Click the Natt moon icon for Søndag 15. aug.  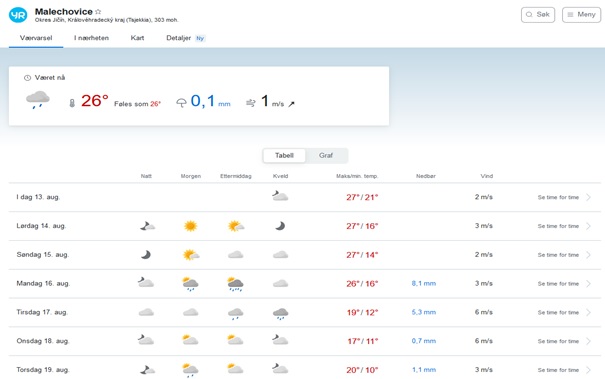click(146, 255)
